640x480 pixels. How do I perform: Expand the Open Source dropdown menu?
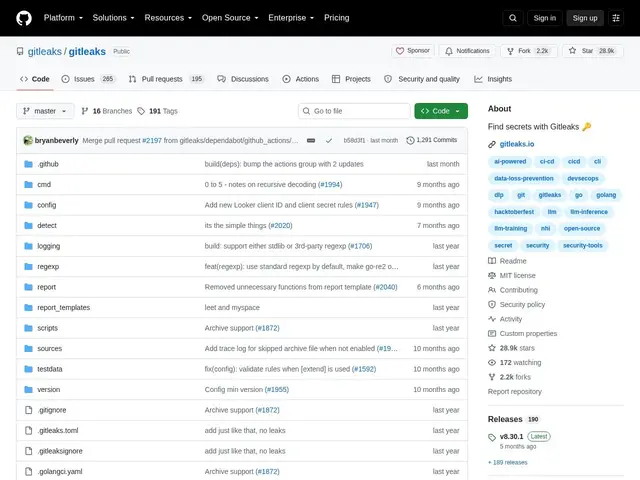(x=230, y=18)
